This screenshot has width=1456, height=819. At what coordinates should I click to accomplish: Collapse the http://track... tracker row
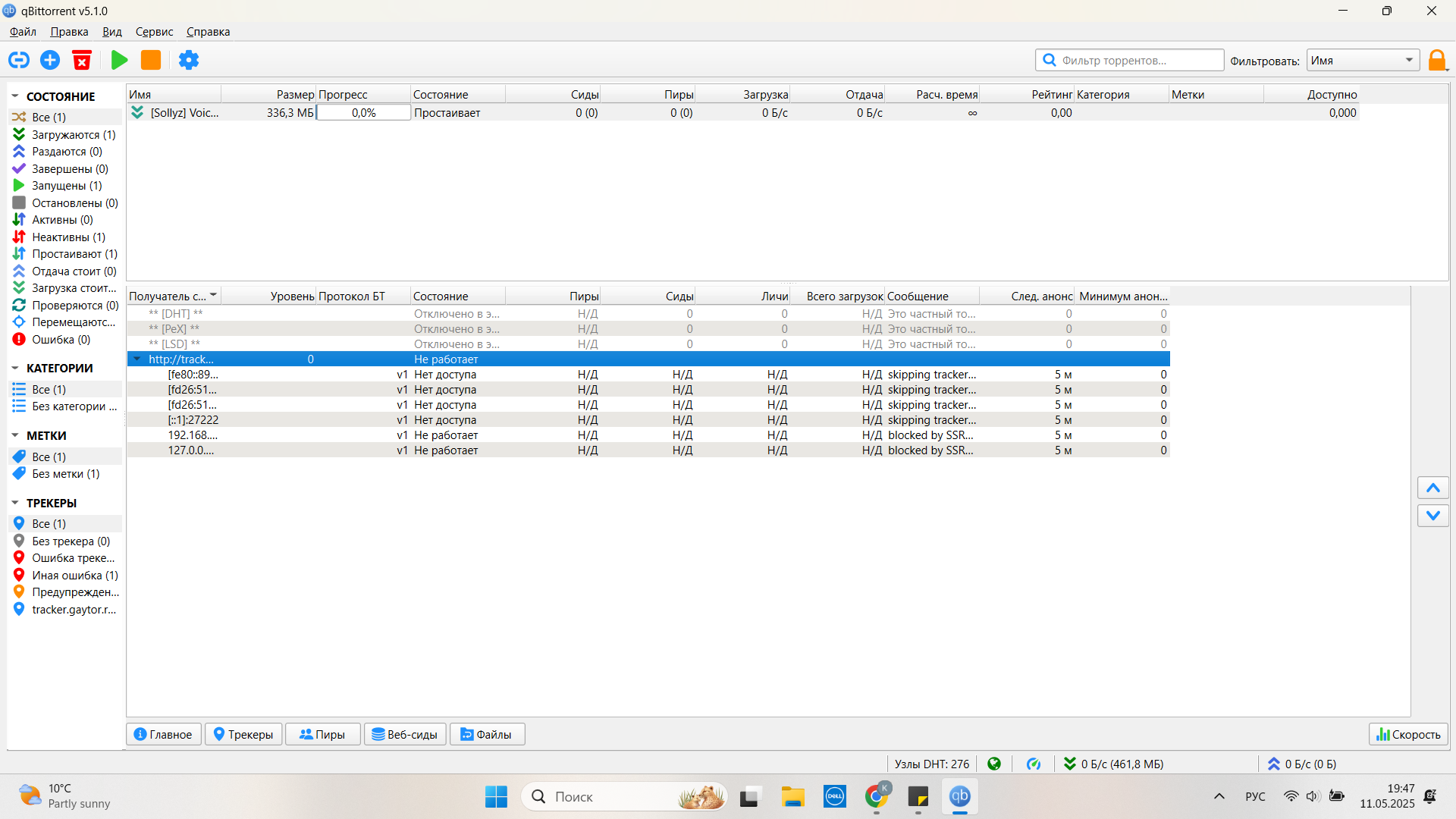coord(137,359)
